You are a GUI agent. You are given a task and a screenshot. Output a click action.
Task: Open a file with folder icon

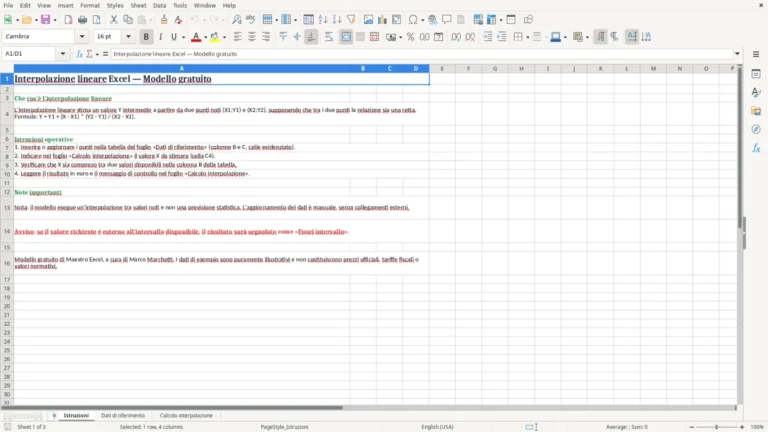point(26,20)
